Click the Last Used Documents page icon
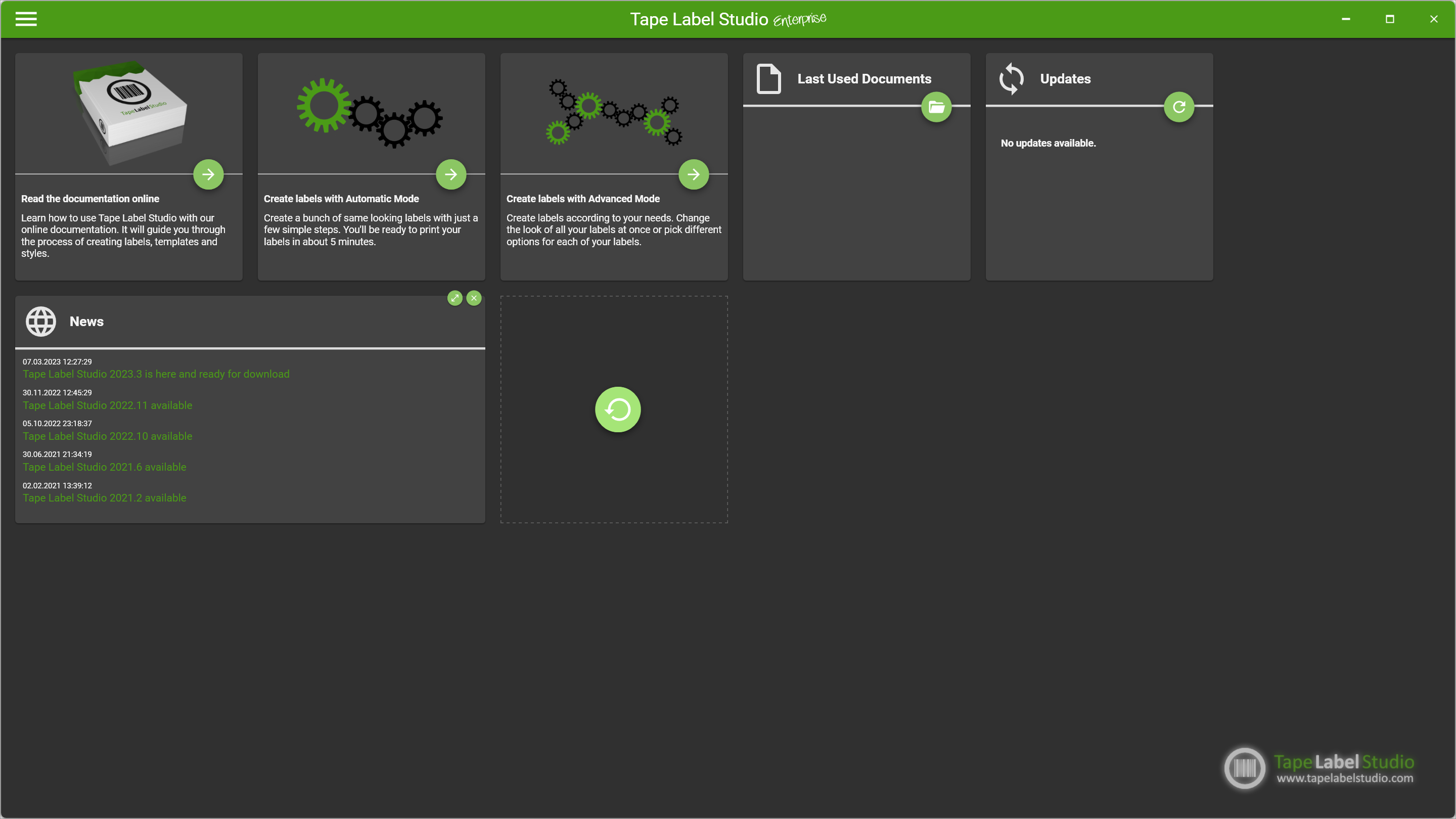Image resolution: width=1456 pixels, height=819 pixels. pos(768,78)
